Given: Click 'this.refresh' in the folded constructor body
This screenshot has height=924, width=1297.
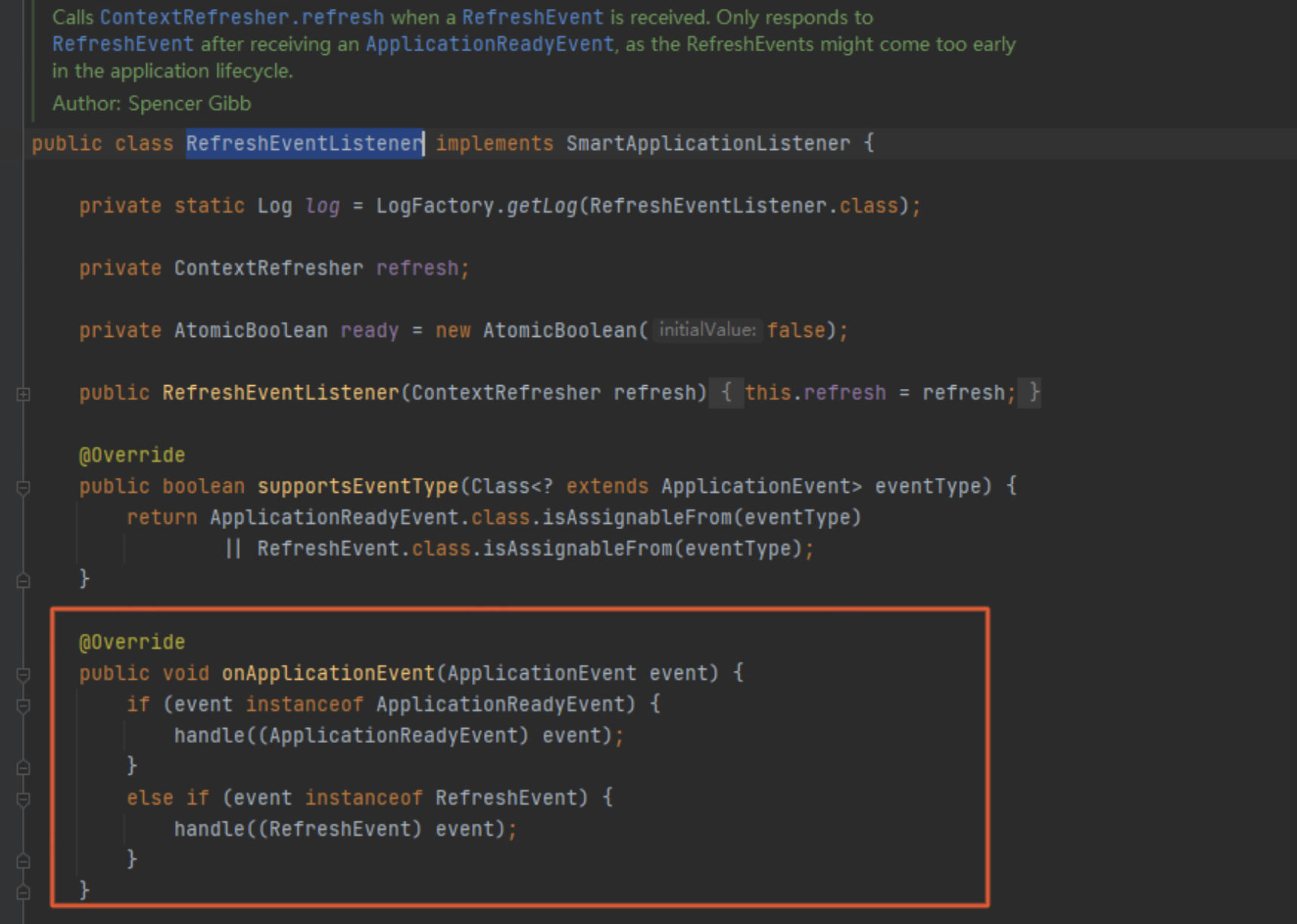Looking at the screenshot, I should tap(815, 393).
